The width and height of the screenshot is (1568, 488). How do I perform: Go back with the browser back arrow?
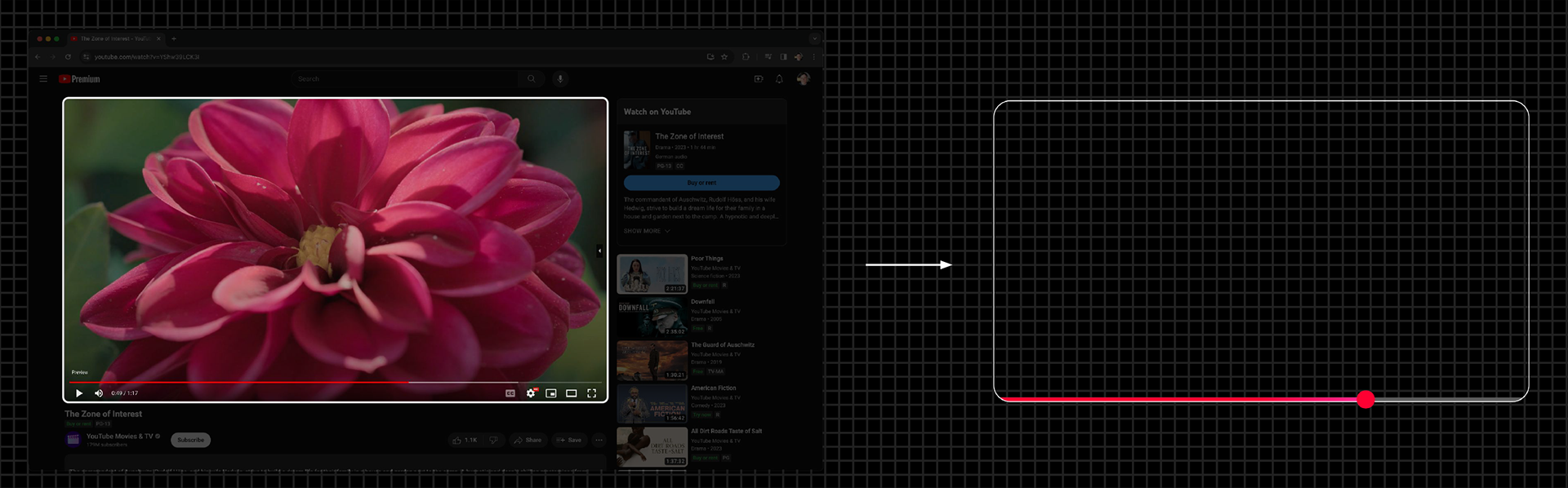(x=38, y=57)
